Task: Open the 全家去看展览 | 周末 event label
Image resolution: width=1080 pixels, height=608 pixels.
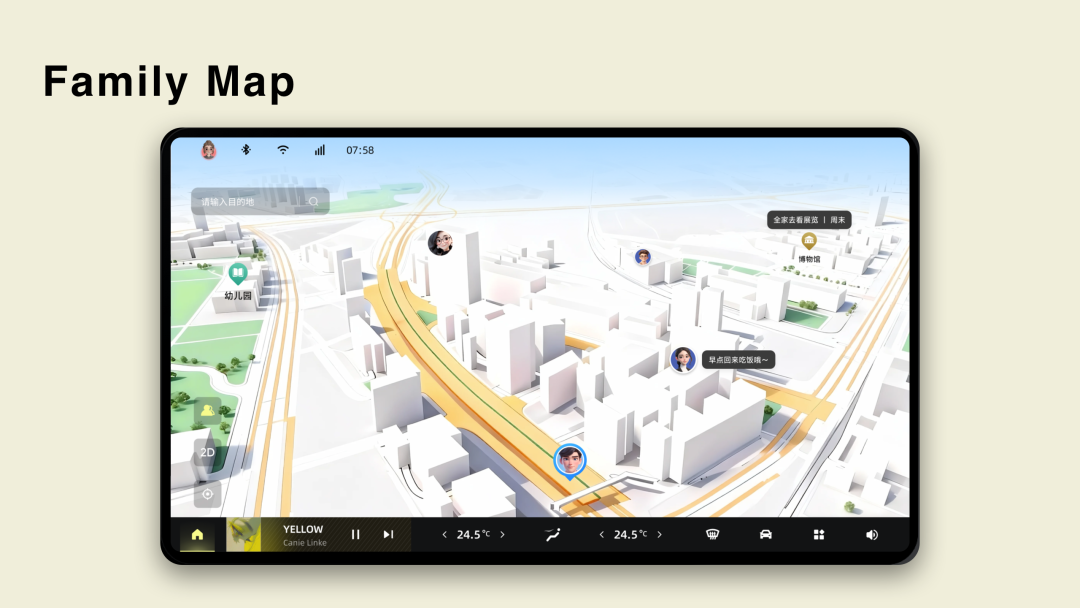Action: [809, 220]
